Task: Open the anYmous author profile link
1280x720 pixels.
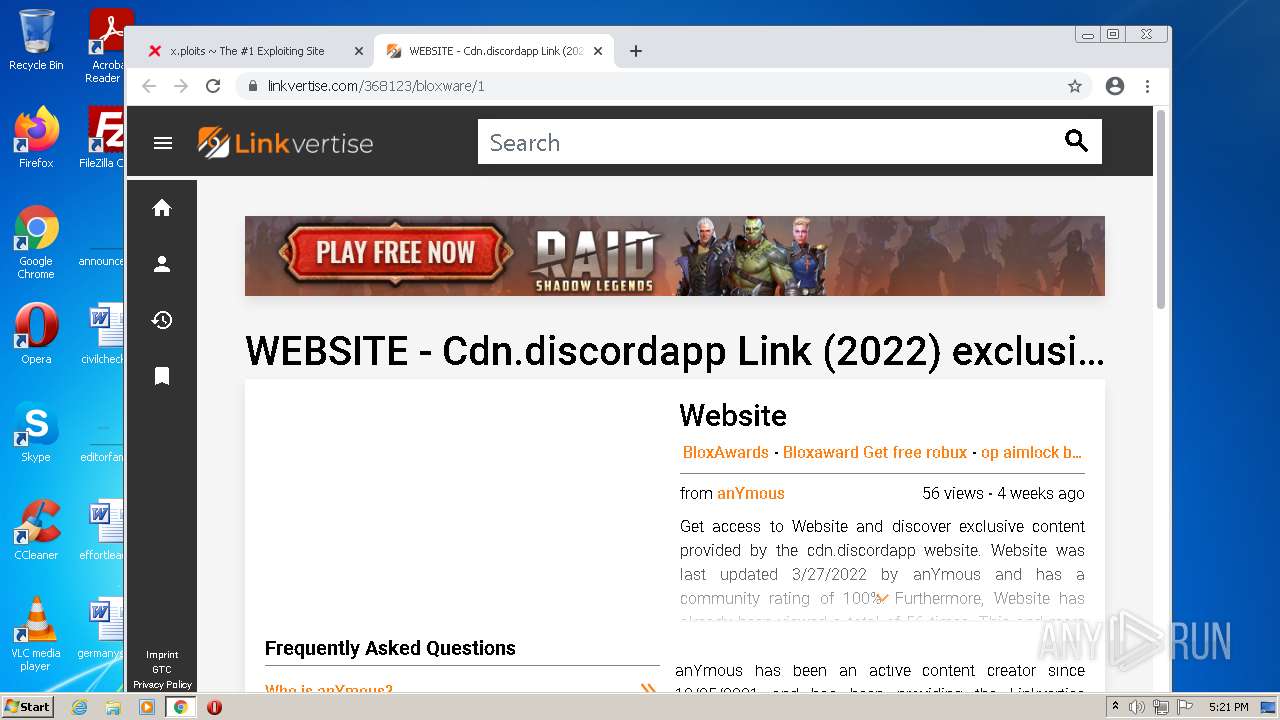Action: (751, 493)
